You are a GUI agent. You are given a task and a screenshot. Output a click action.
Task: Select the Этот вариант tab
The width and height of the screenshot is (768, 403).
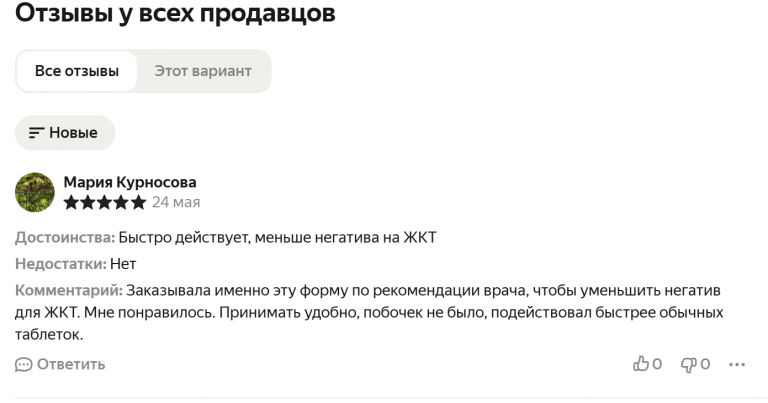[203, 71]
